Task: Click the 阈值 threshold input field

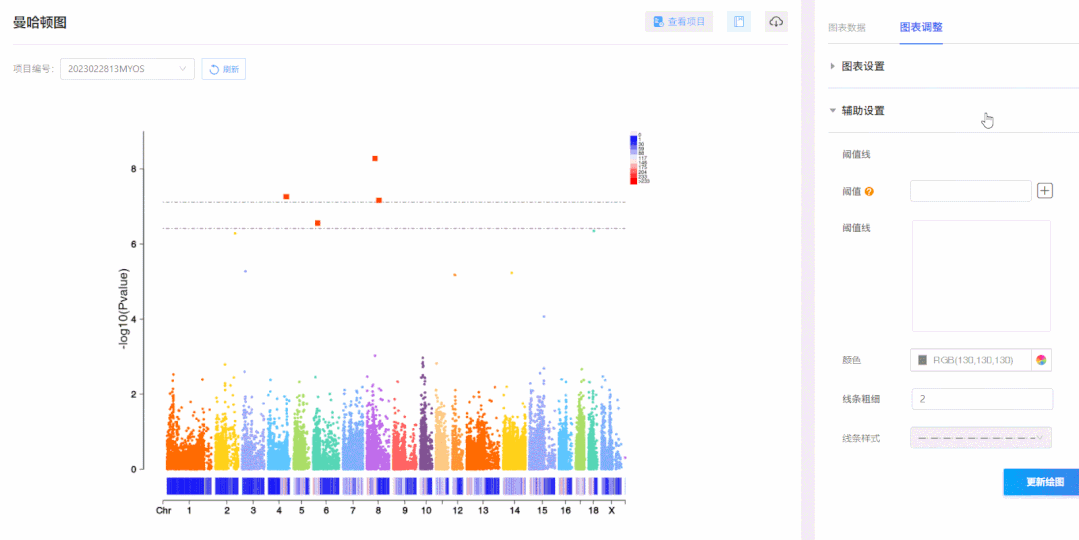Action: pyautogui.click(x=970, y=191)
